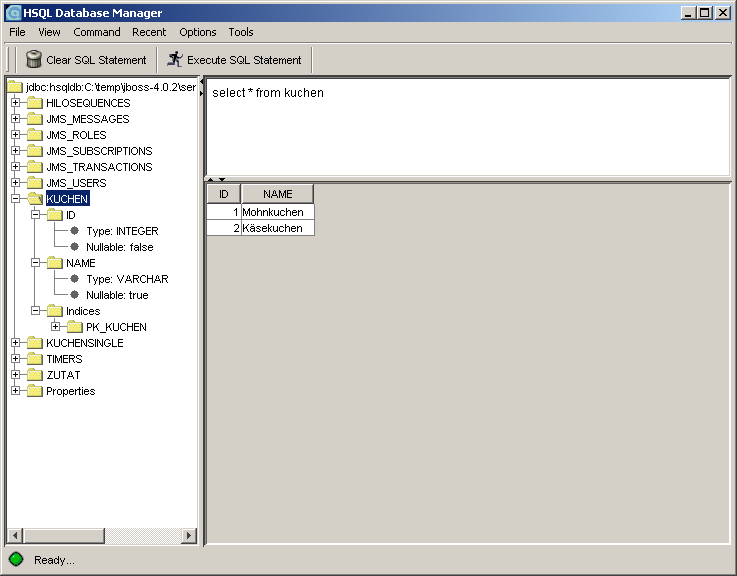This screenshot has width=737, height=576.
Task: Collapse the Indices node
Action: [35, 310]
